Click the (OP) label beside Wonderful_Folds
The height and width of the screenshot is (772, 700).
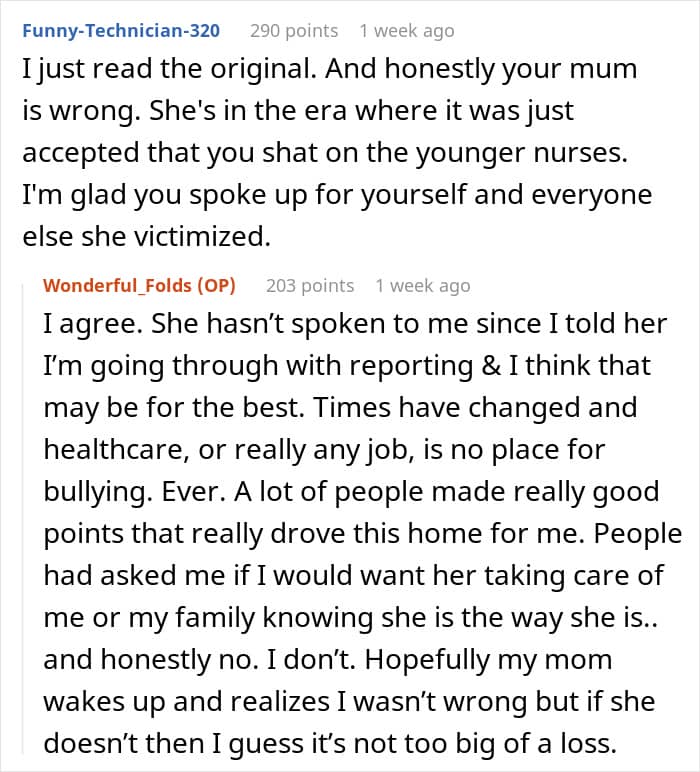pos(218,286)
